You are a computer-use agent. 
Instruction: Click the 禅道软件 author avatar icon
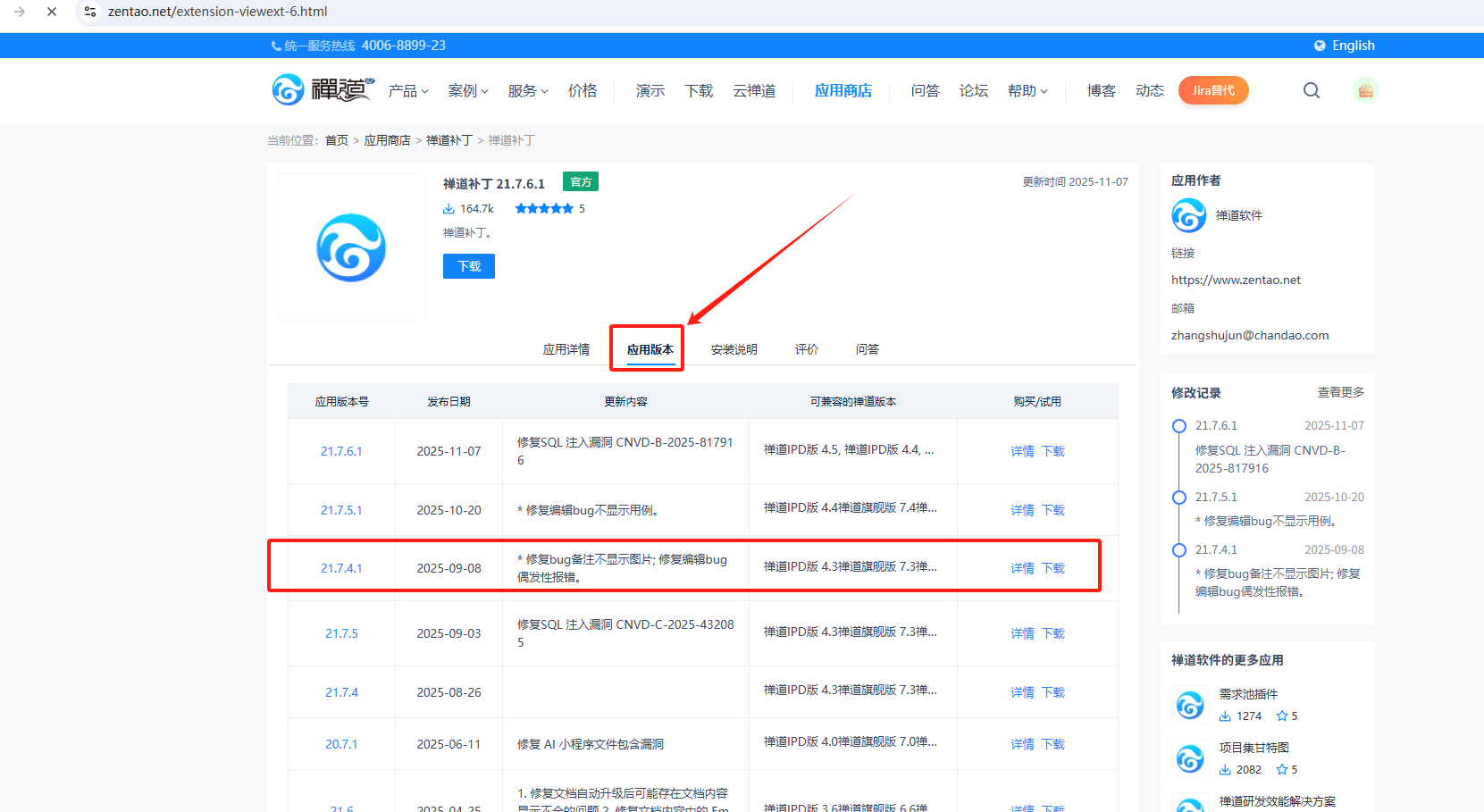(x=1188, y=215)
